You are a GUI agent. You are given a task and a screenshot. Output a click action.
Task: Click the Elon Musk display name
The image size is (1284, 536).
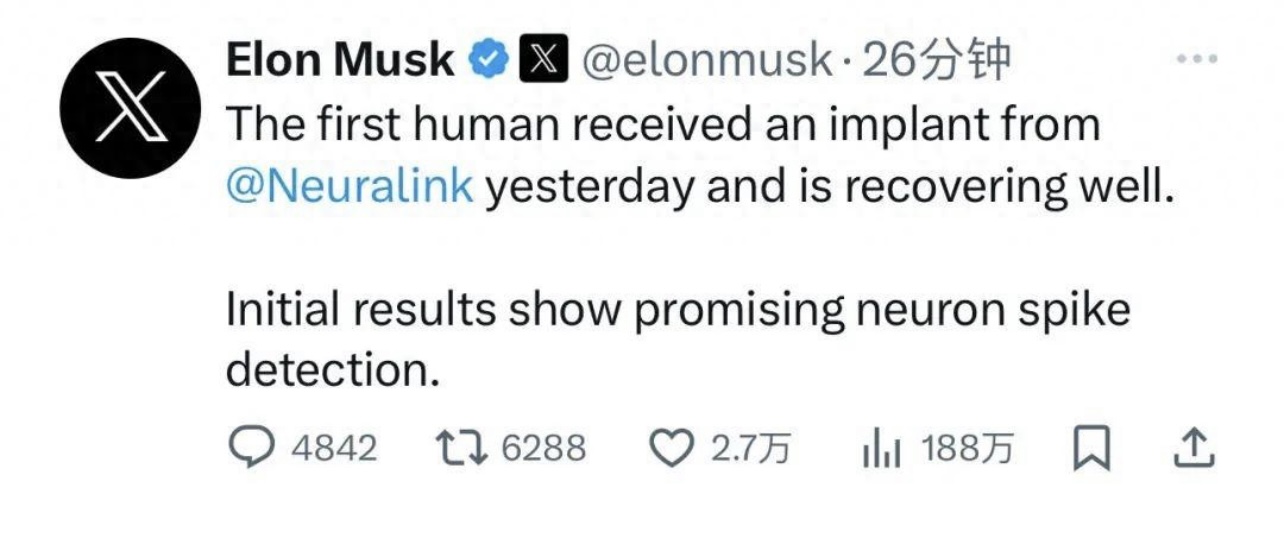click(340, 62)
